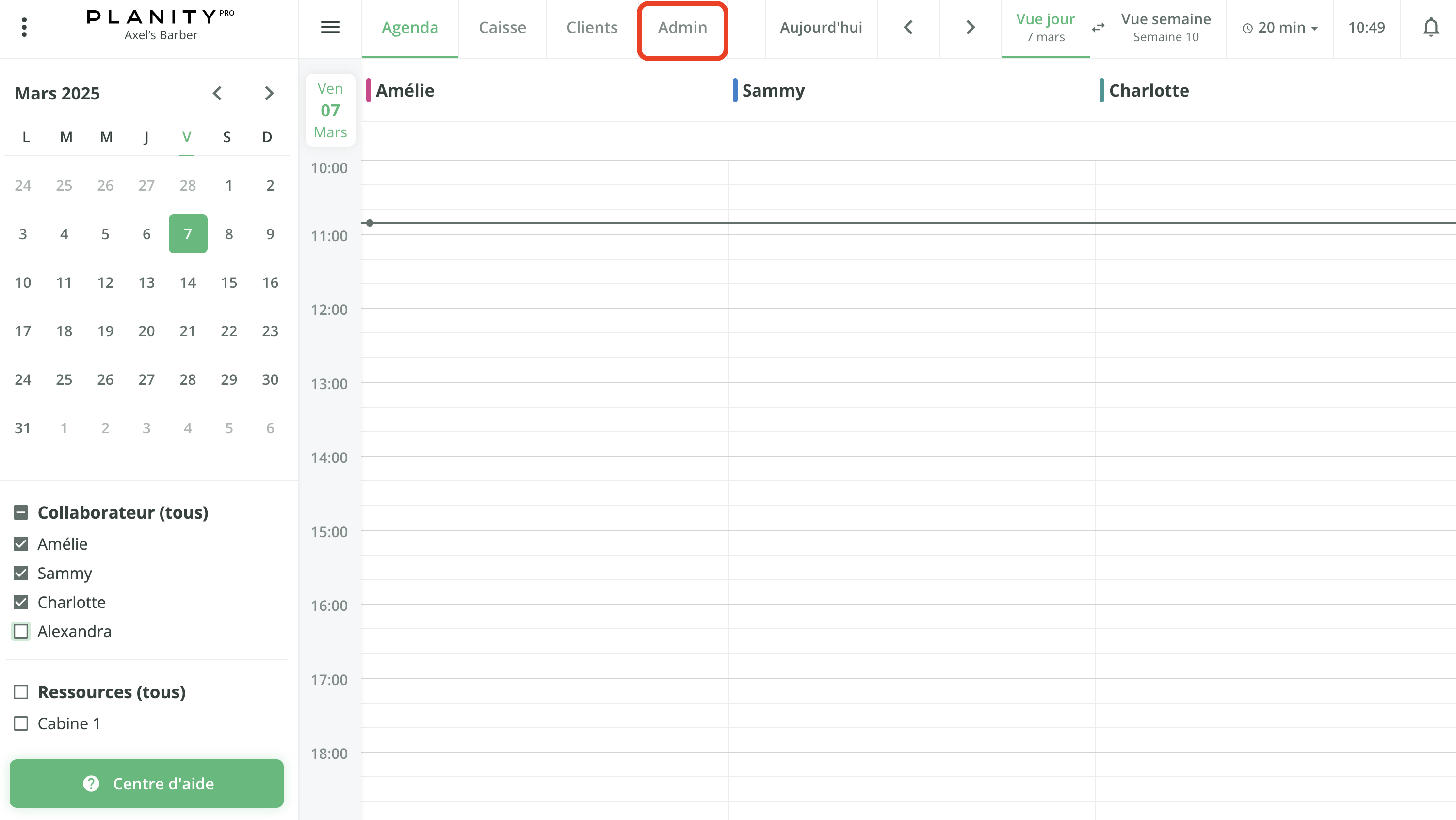Viewport: 1456px width, 820px height.
Task: Uncheck the Sammy collaborator
Action: point(21,573)
